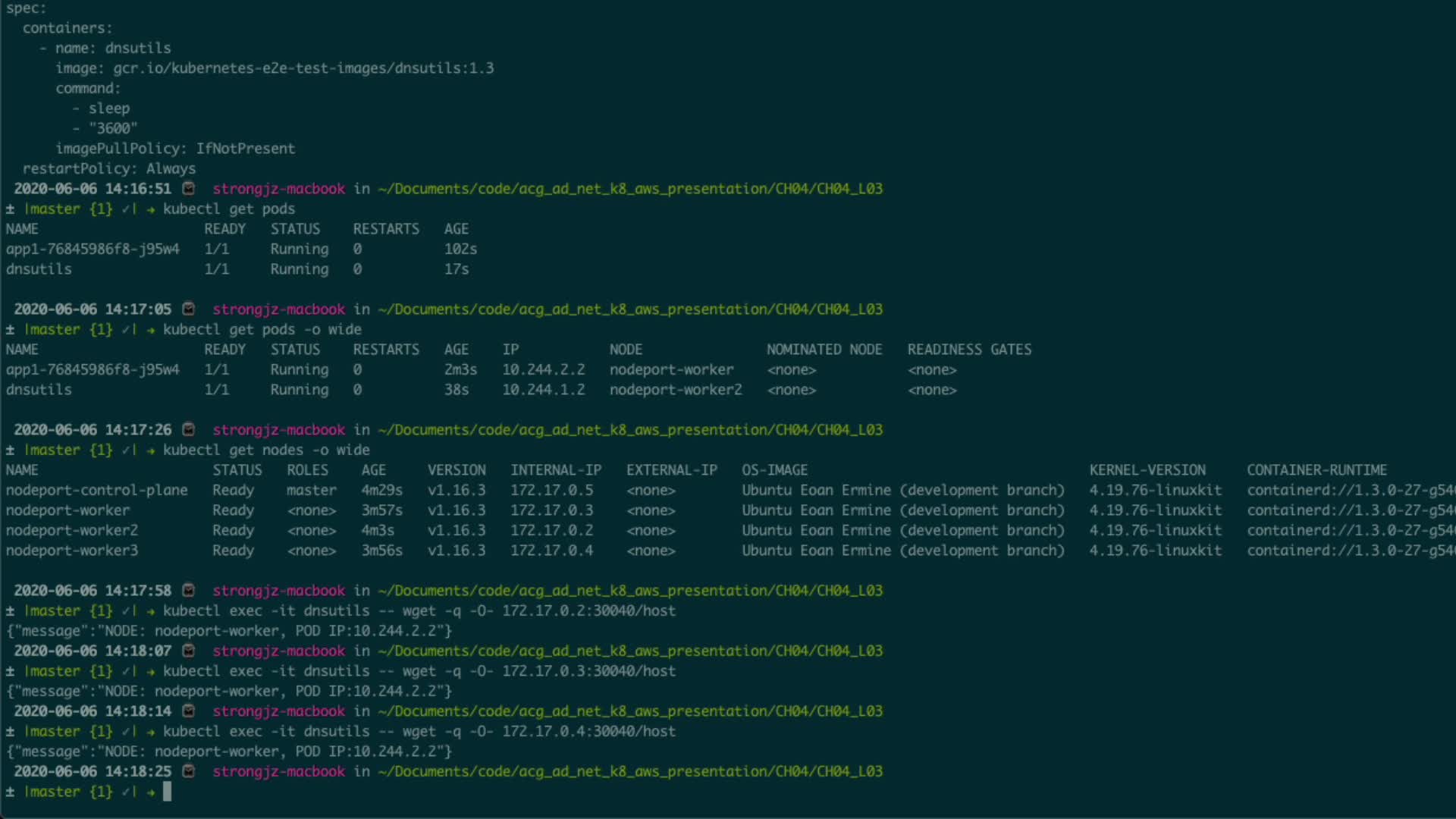Click the 172.17.0.2:30040/host URL in the command
The width and height of the screenshot is (1456, 819).
(x=588, y=611)
